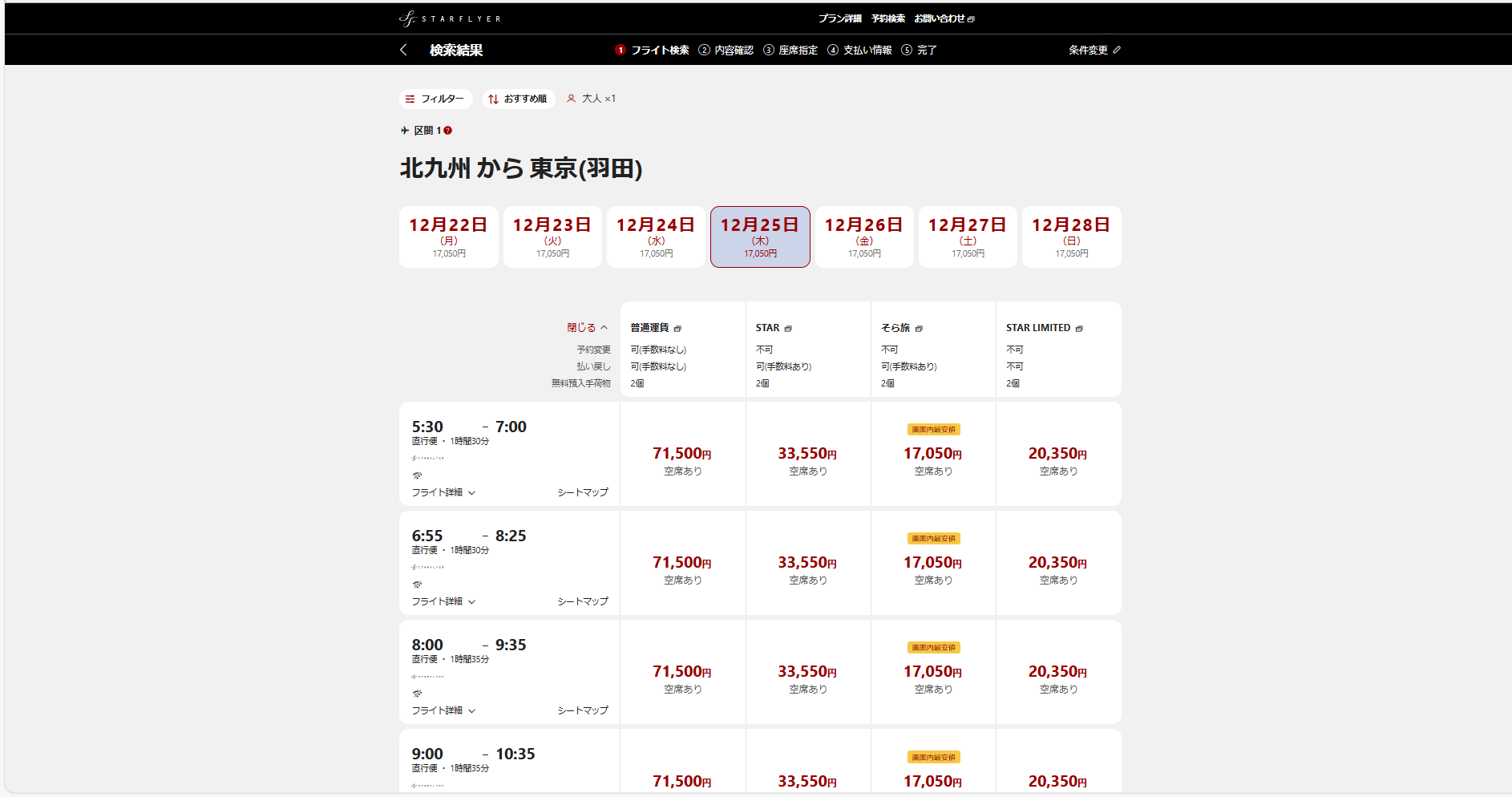
Task: Click the red help icon next to 区間 1
Action: tap(448, 131)
